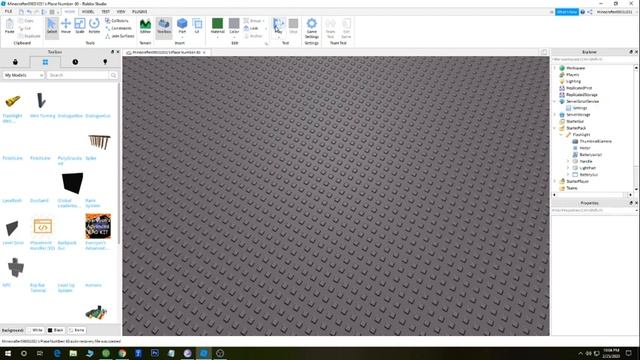
Task: Open Game Settings
Action: 311,28
